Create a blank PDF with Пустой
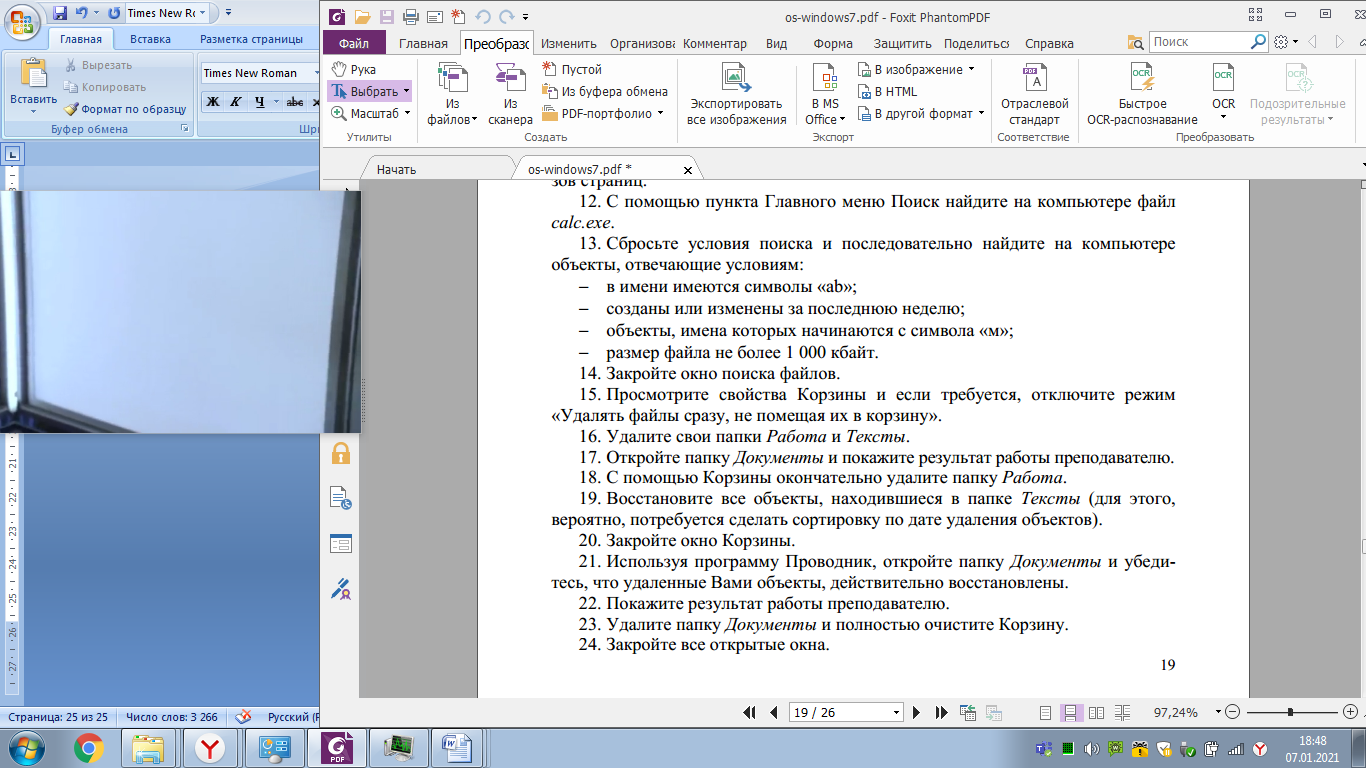The image size is (1366, 768). tap(572, 70)
